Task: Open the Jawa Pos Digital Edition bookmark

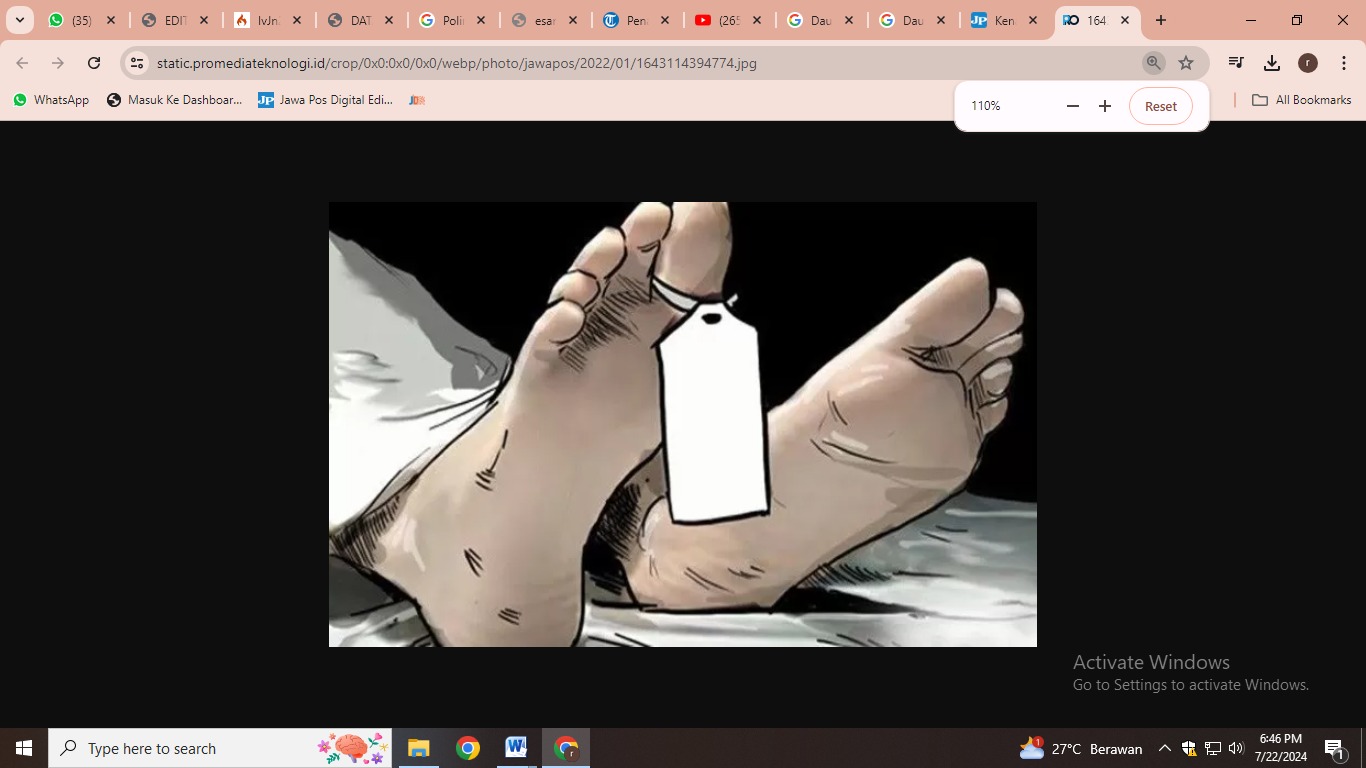Action: (325, 99)
